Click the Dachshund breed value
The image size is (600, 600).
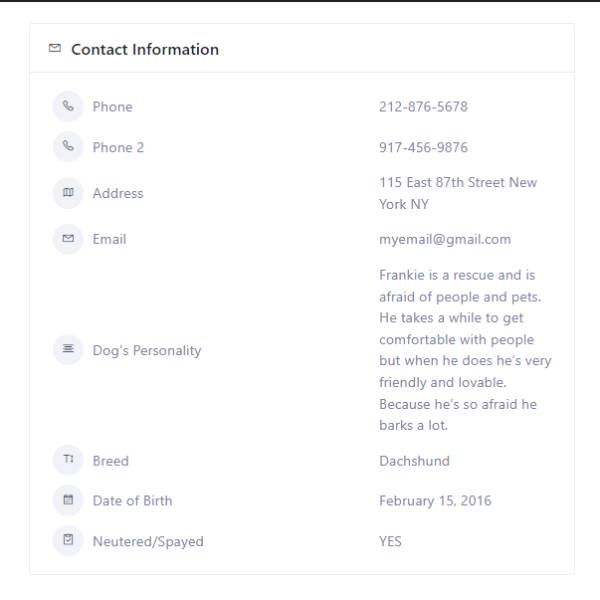tap(414, 461)
